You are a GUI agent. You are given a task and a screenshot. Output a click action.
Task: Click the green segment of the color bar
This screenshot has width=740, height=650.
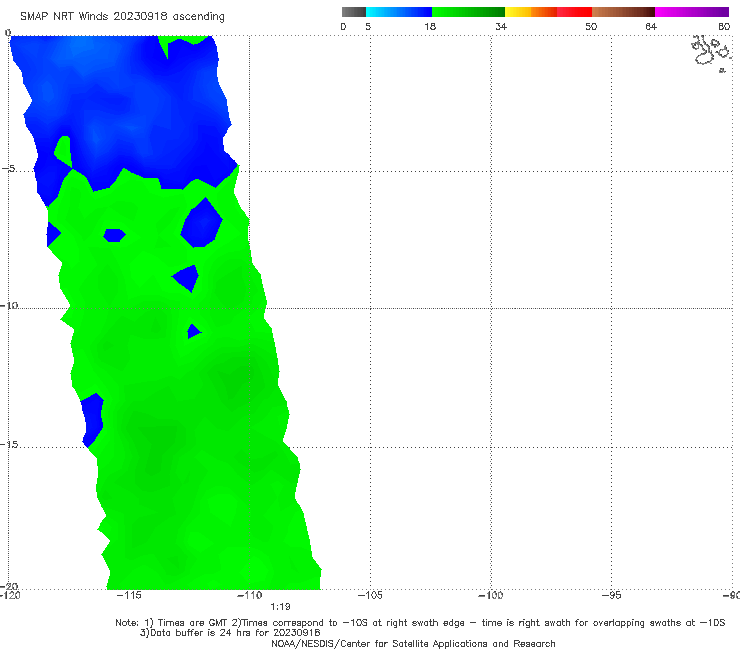tap(468, 12)
